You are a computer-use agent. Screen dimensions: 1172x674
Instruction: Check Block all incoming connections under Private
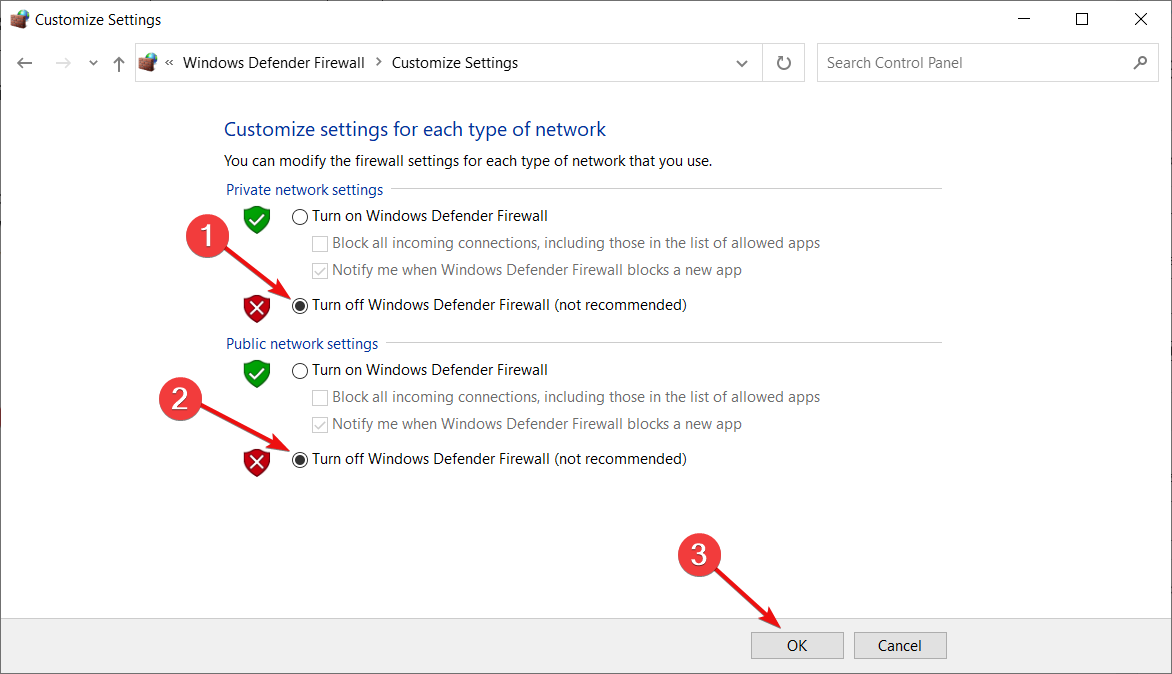(320, 244)
